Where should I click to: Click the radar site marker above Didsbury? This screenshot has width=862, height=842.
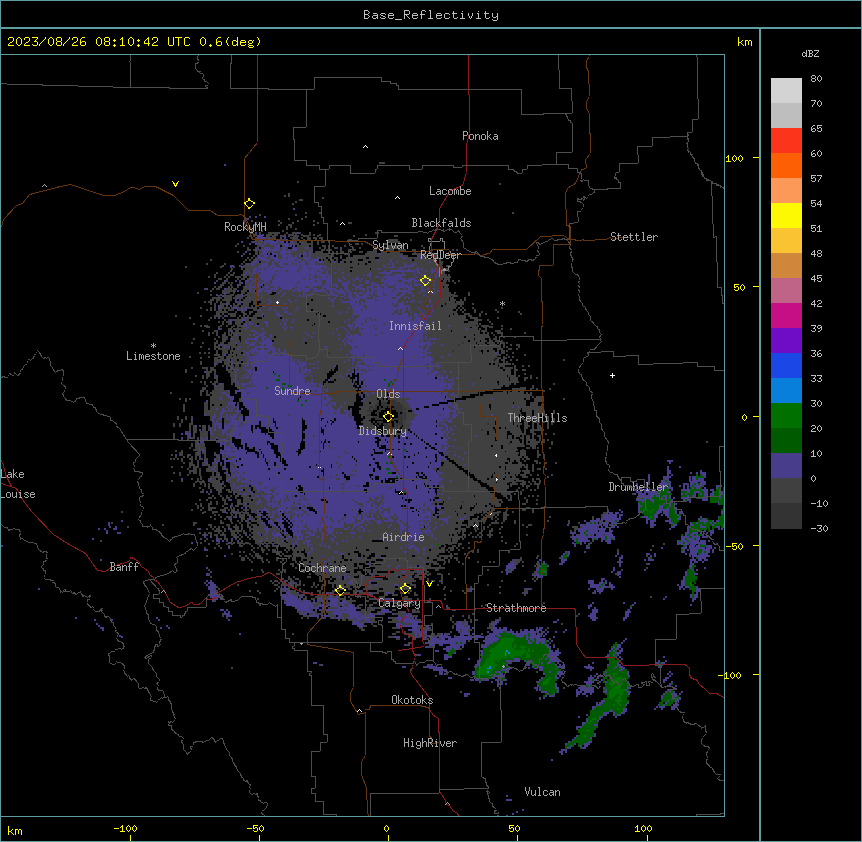(388, 416)
